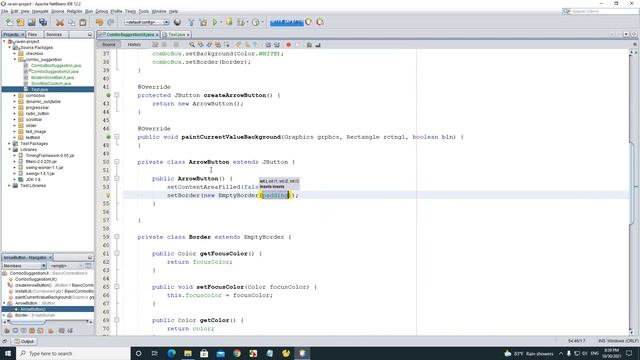Click the Paste clipboard toolbar icon
Viewport: 640px width, 360px height.
coord(83,22)
